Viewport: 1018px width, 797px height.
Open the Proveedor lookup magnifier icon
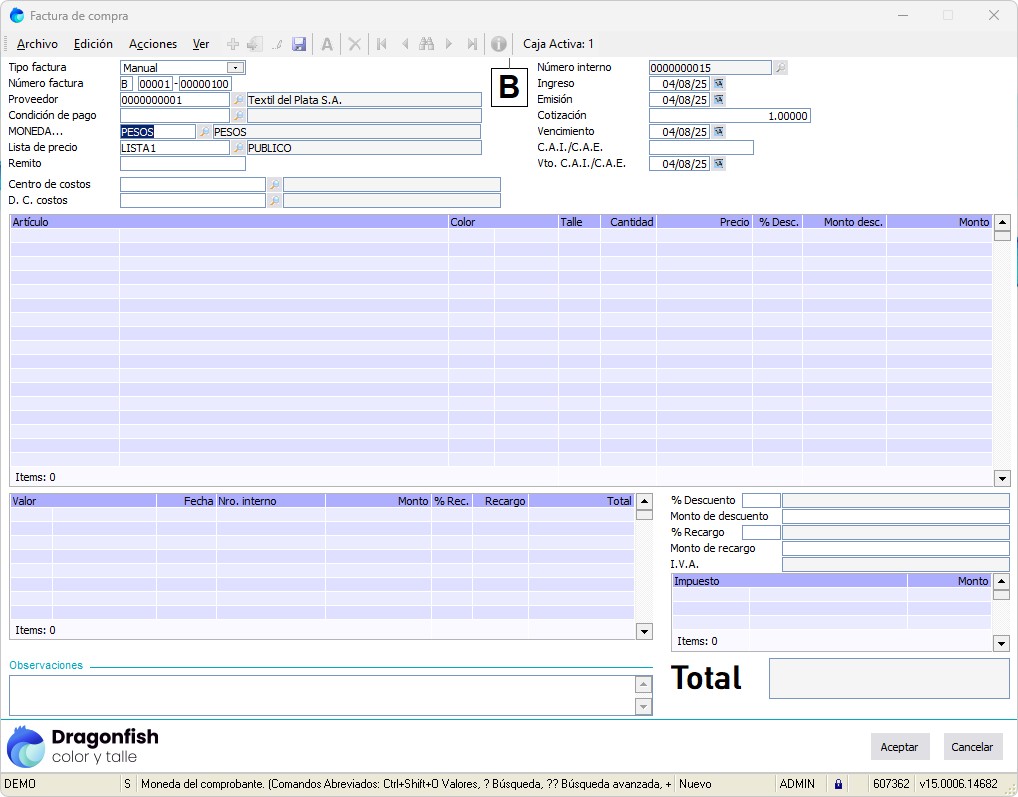[238, 100]
